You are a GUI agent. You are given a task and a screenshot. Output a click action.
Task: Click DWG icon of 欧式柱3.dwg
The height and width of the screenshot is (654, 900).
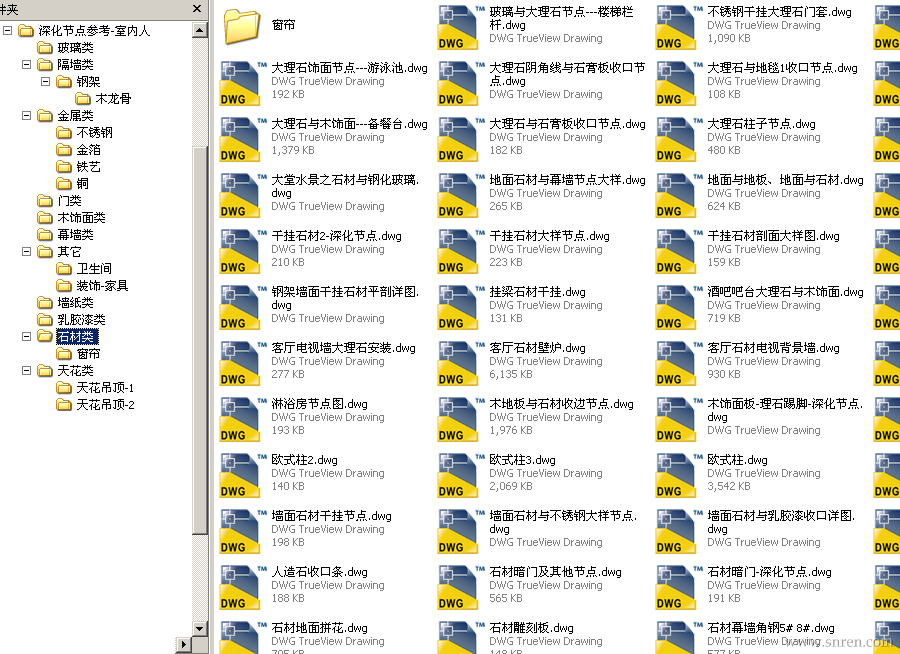(x=456, y=475)
